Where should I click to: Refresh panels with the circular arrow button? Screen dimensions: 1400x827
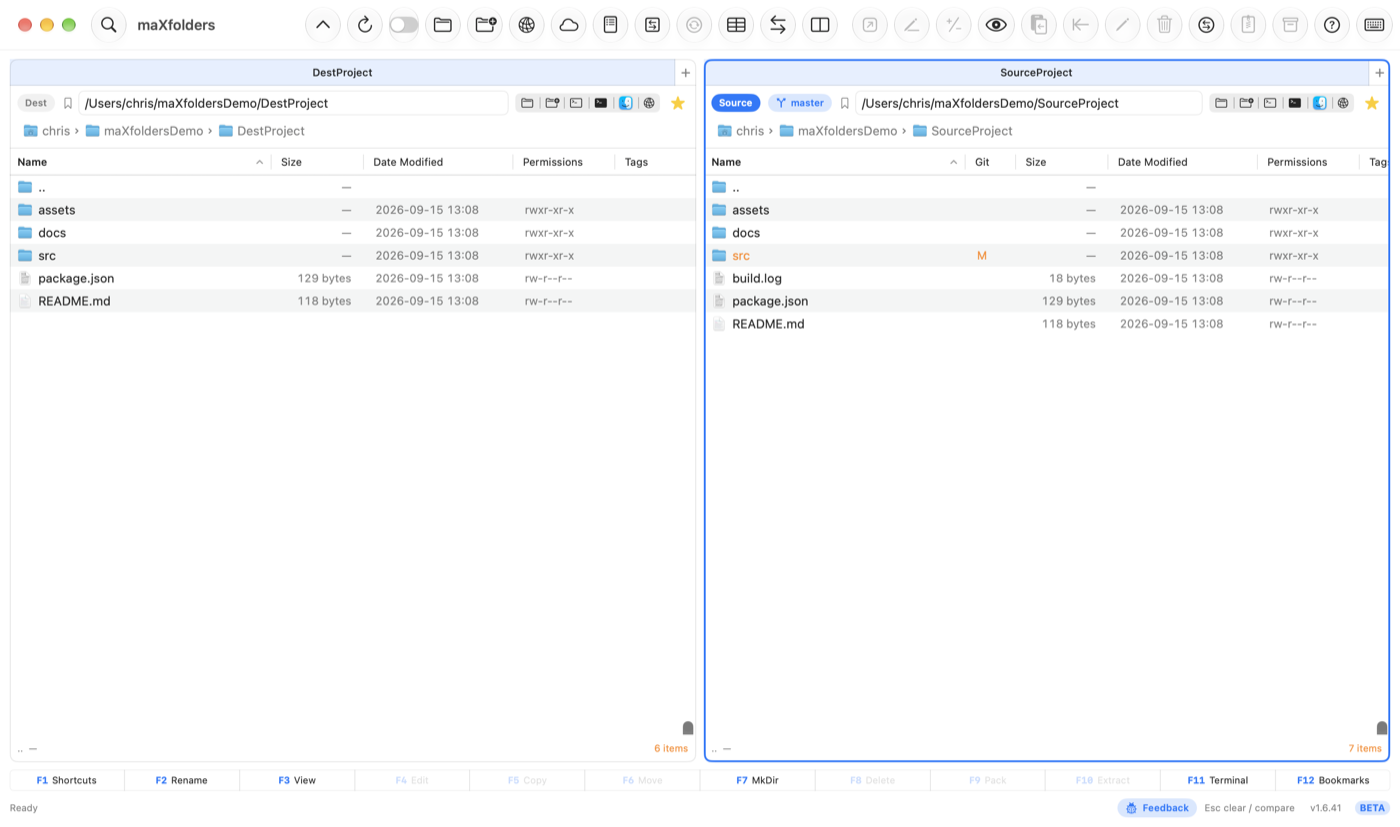365,25
